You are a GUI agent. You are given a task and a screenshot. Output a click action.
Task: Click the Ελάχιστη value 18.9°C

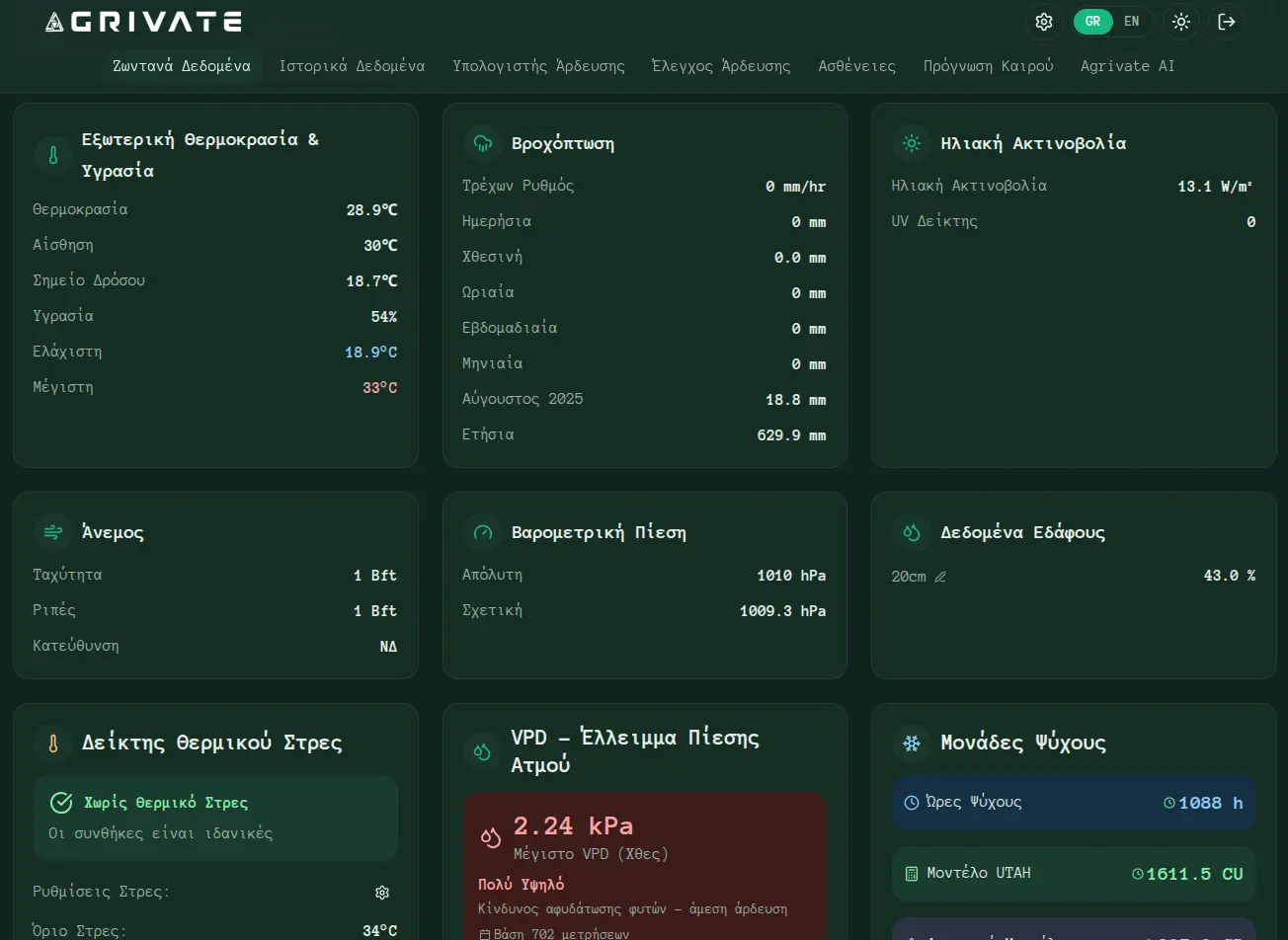click(371, 352)
